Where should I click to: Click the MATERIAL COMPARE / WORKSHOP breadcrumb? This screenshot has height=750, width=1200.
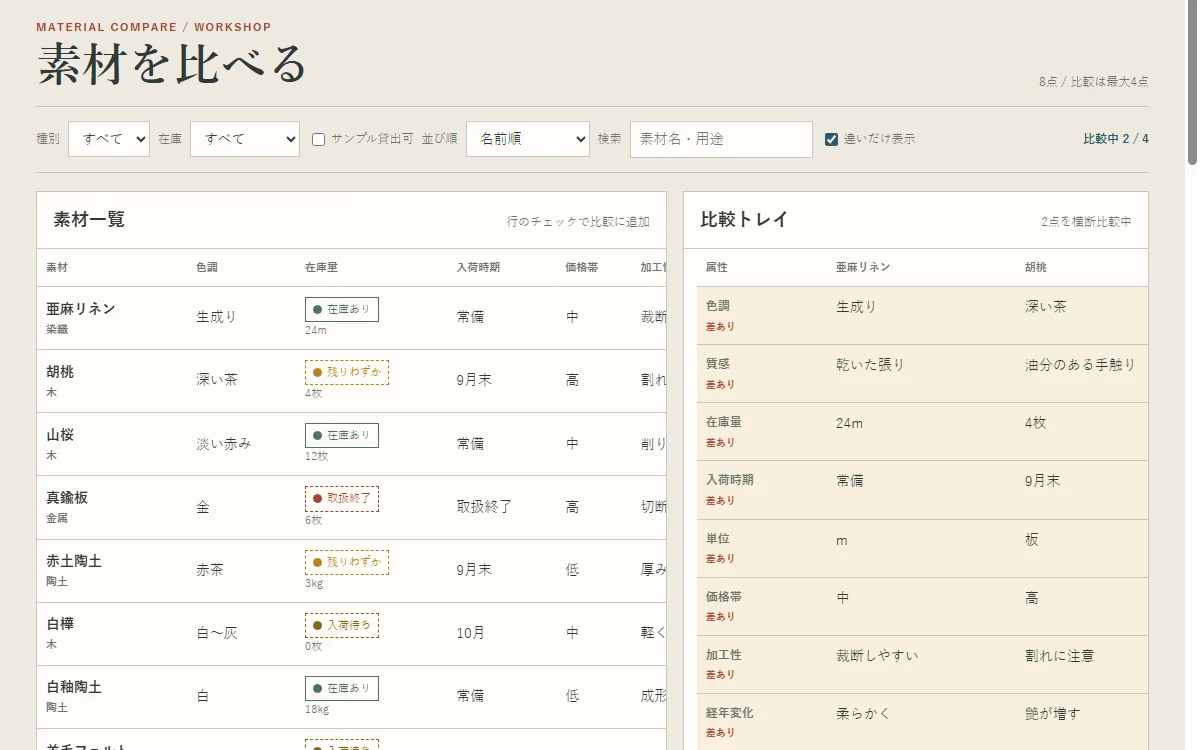pos(154,27)
